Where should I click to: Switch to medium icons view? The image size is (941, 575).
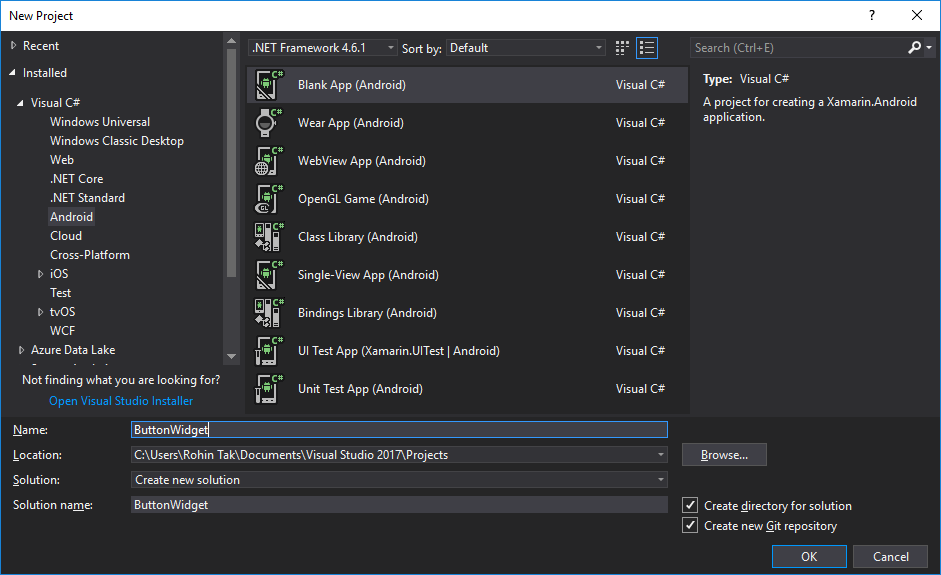(622, 48)
